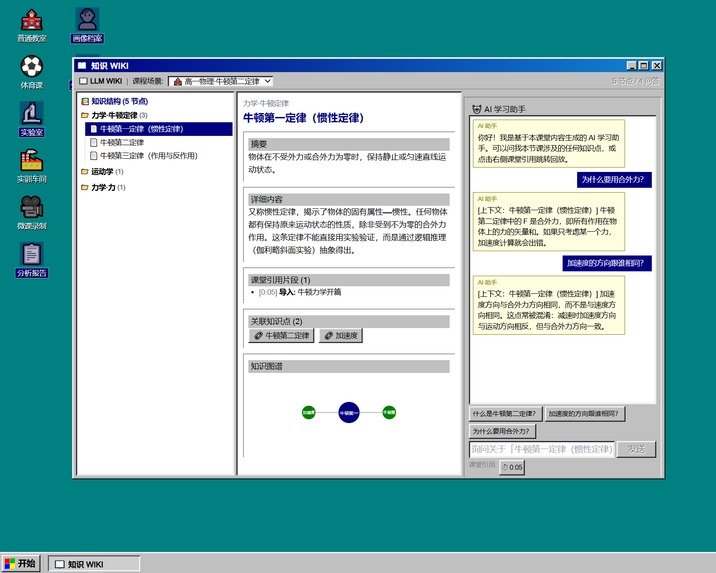The height and width of the screenshot is (573, 716).
Task: Click the user message 为什么要用合外力?
Action: pyautogui.click(x=614, y=179)
